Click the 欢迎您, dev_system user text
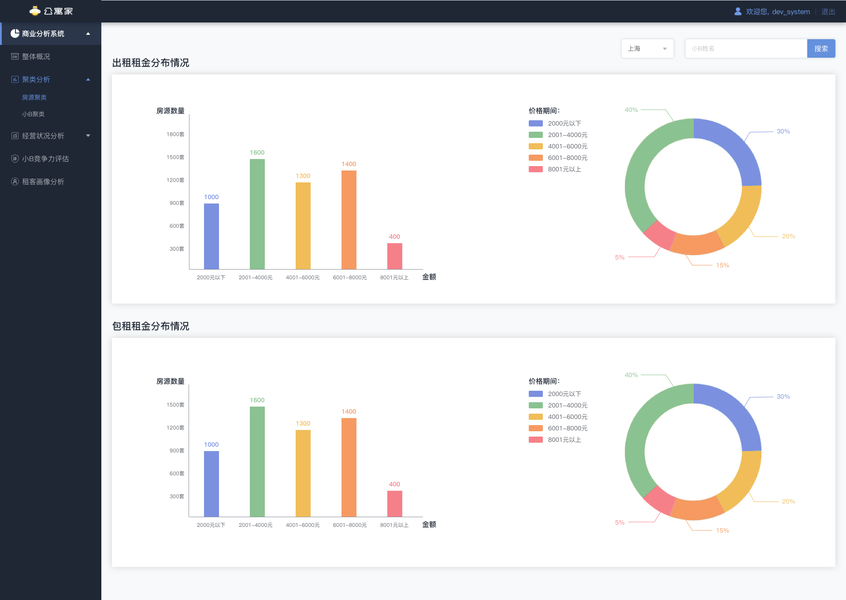Screen dimensions: 846x600 pyautogui.click(x=777, y=11)
